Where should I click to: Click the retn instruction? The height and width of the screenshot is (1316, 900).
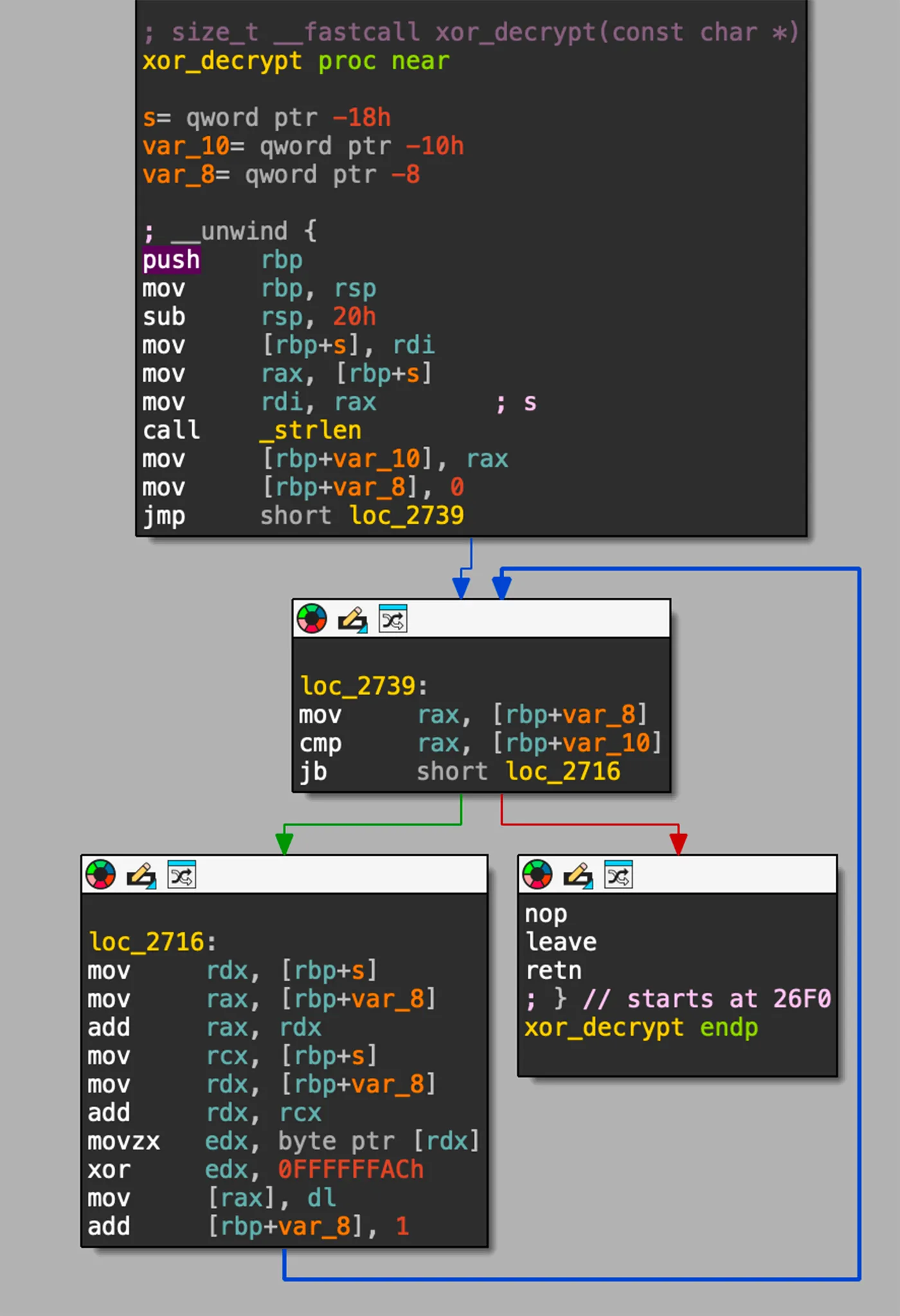553,970
